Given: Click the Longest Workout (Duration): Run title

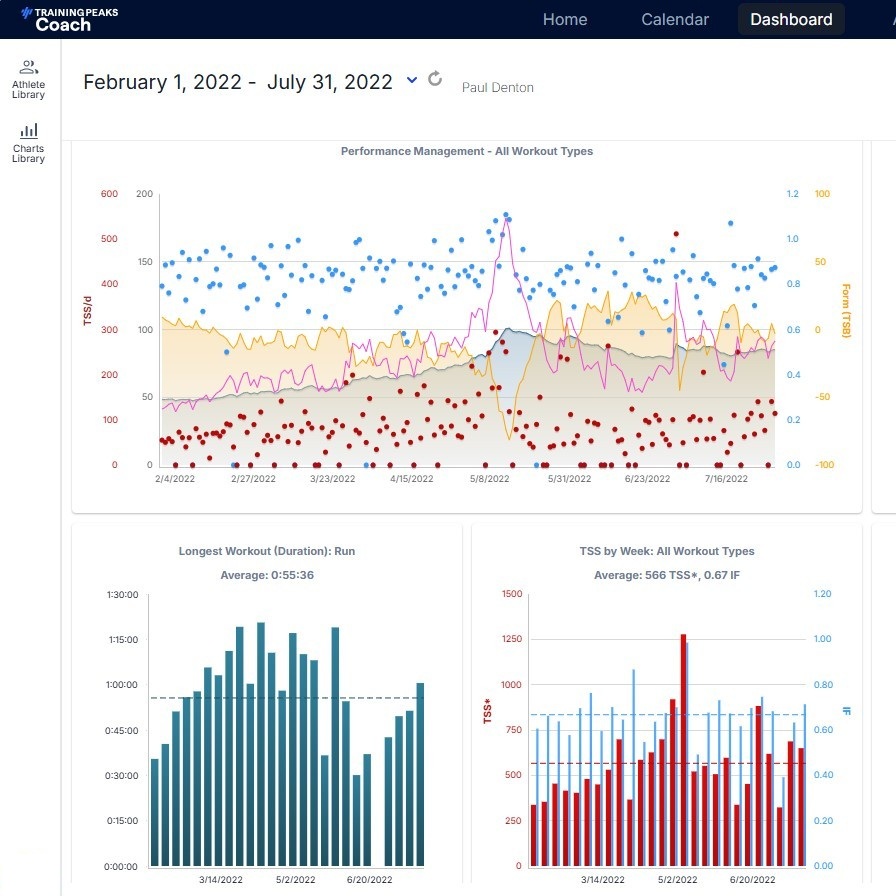Looking at the screenshot, I should point(267,551).
